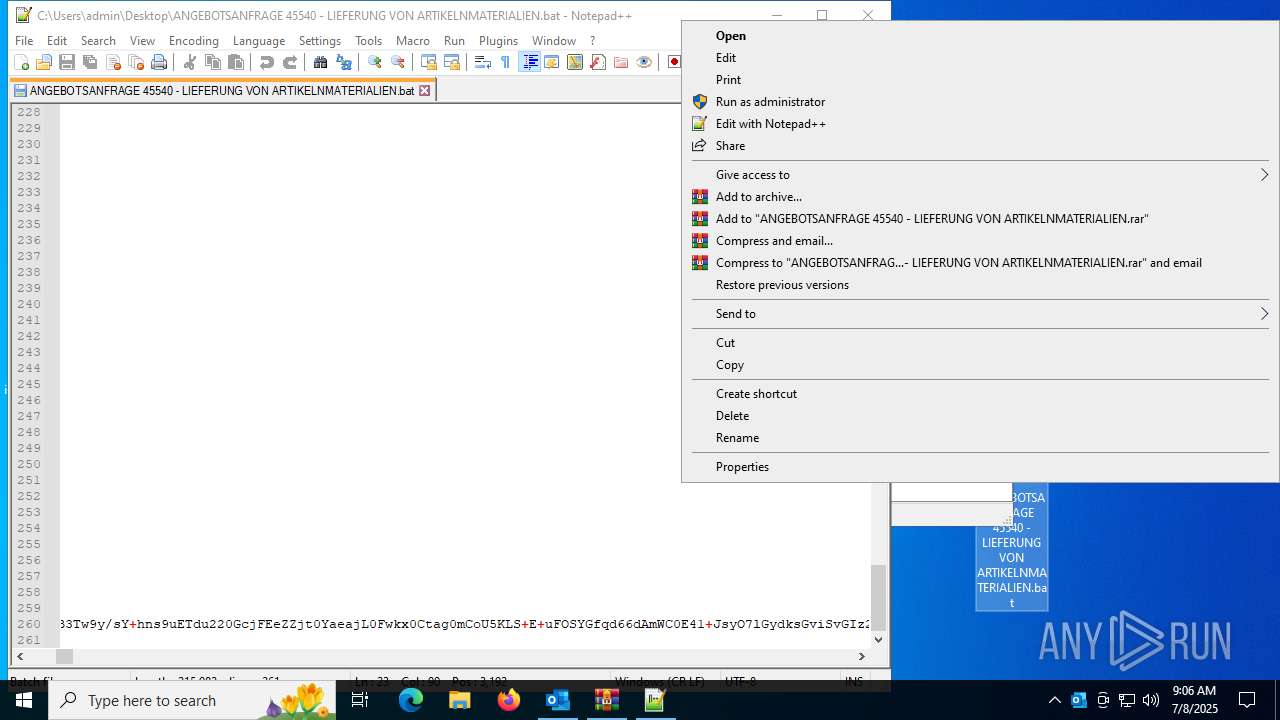Click the editor's scroll down arrow
The image size is (1280, 720).
coord(878,639)
